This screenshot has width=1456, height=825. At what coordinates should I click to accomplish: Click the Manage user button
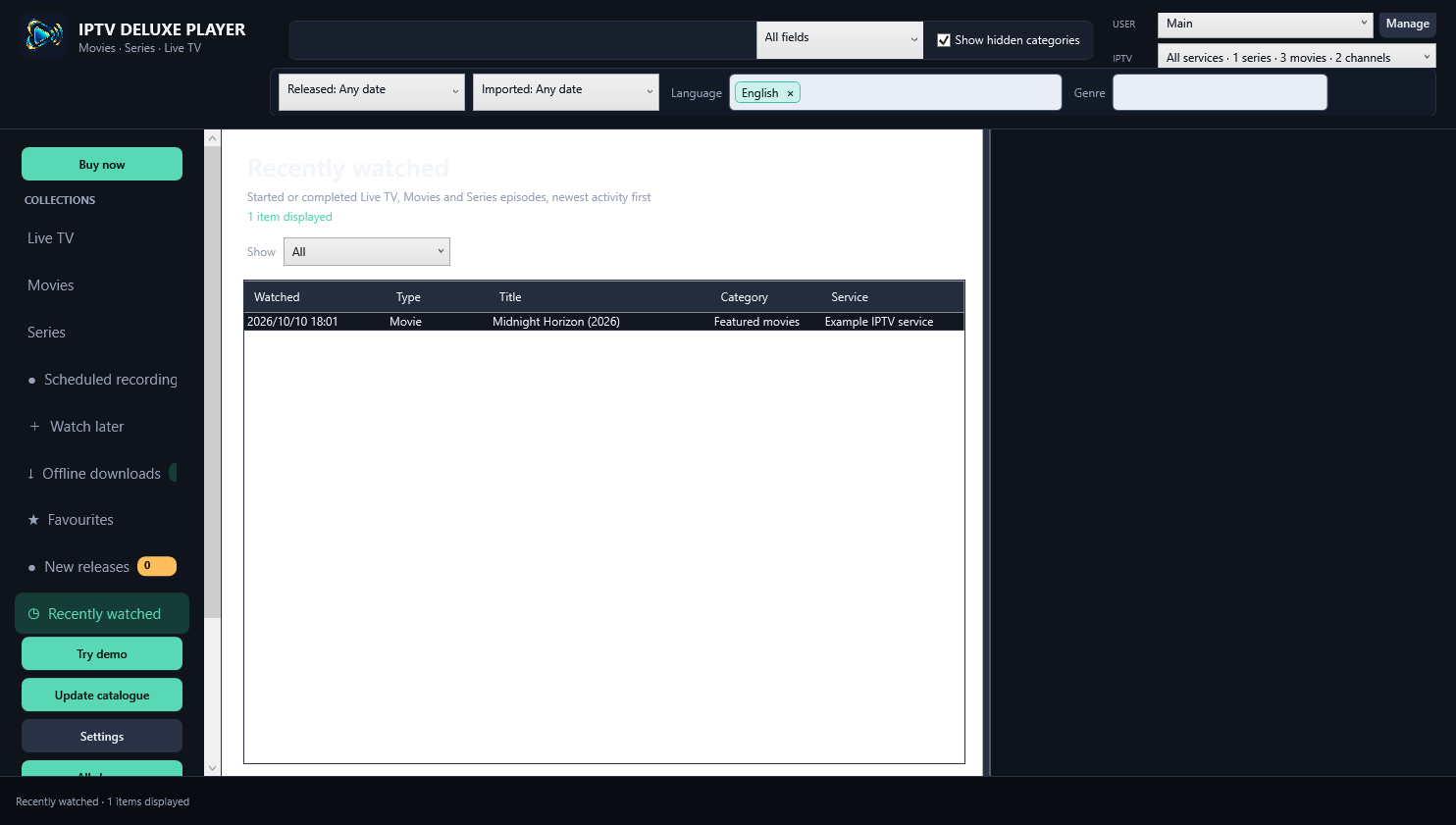1408,25
